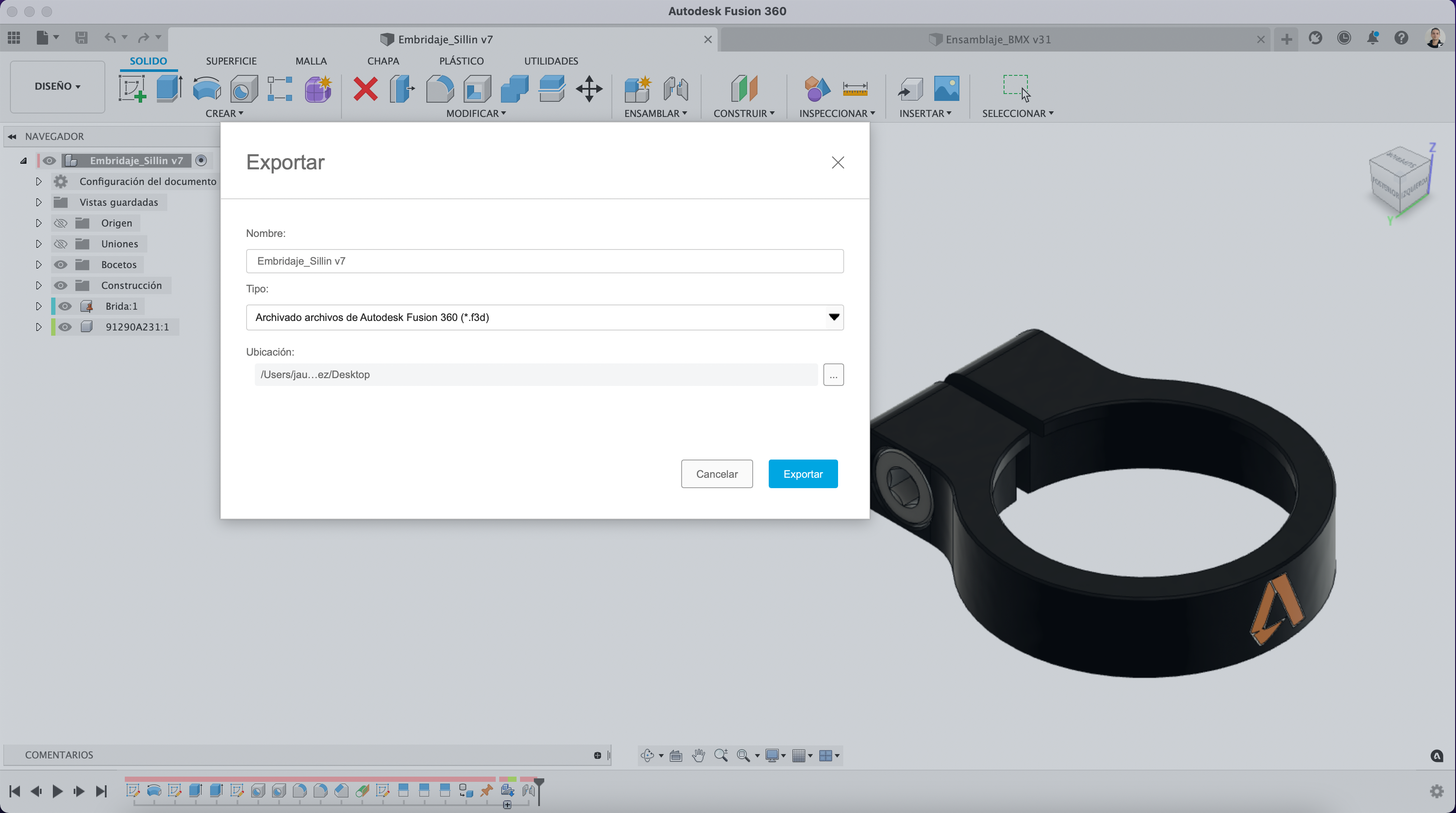Image resolution: width=1456 pixels, height=813 pixels.
Task: Hide the 91290A231:1 component
Action: click(x=65, y=327)
